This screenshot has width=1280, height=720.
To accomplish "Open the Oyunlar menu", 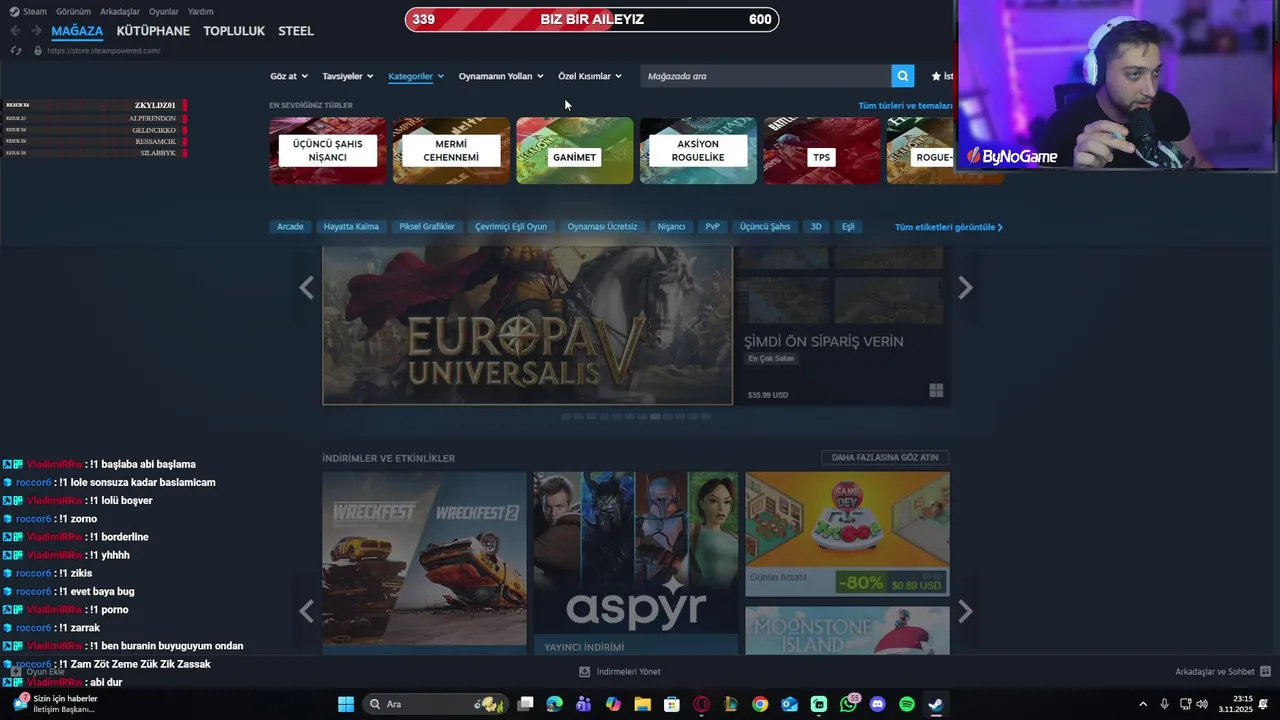I will pyautogui.click(x=164, y=12).
